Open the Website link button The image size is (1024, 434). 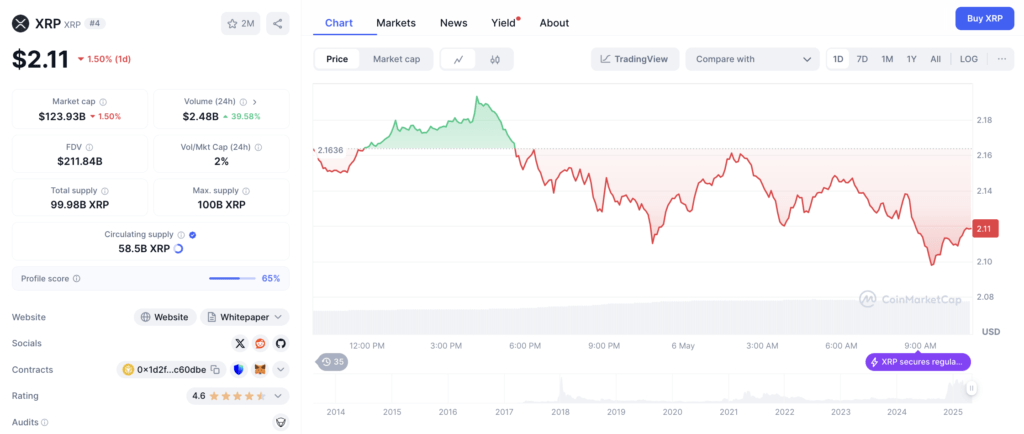pos(166,317)
